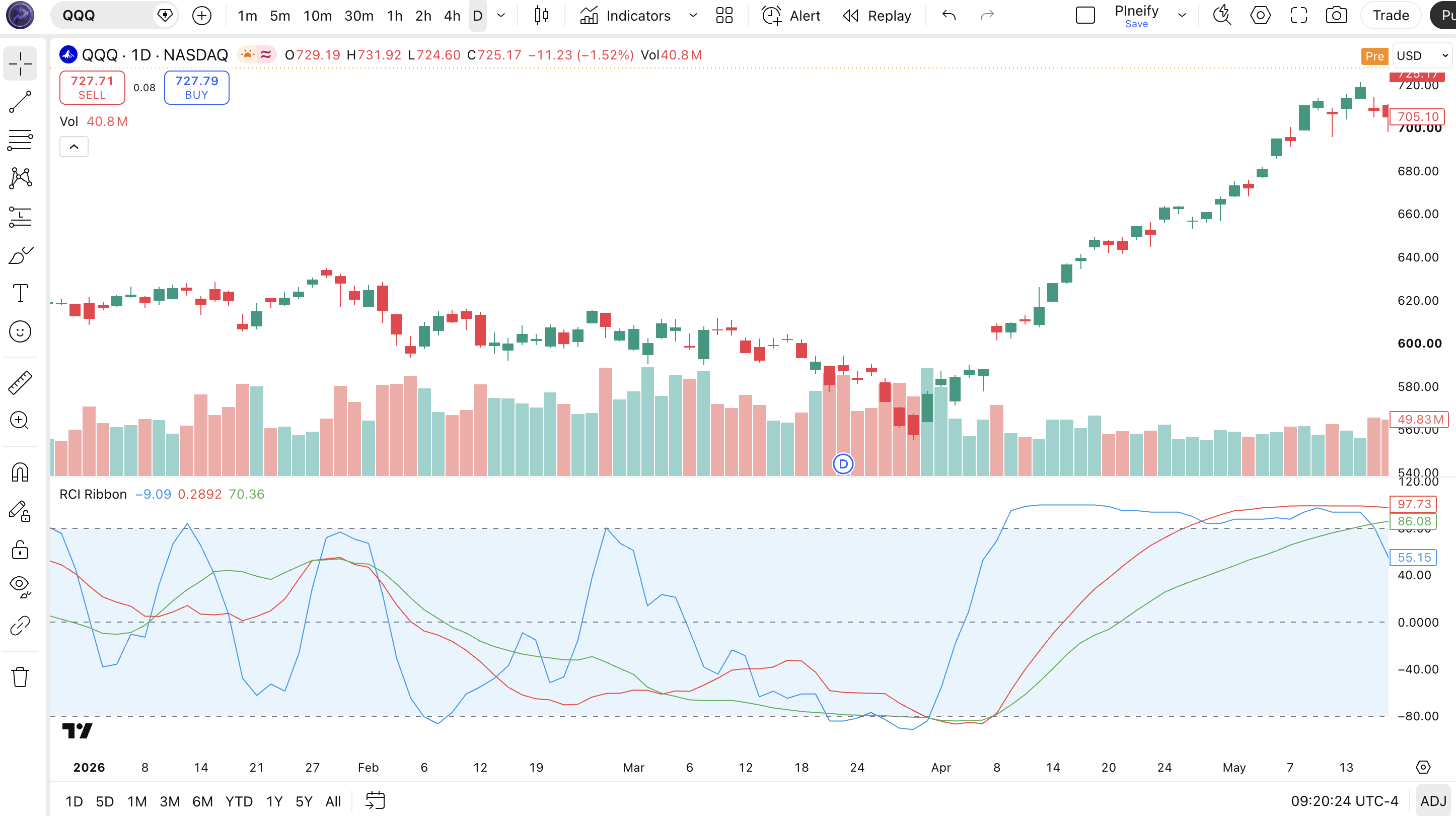This screenshot has height=816, width=1456.
Task: Select the 6M date range
Action: 202,801
